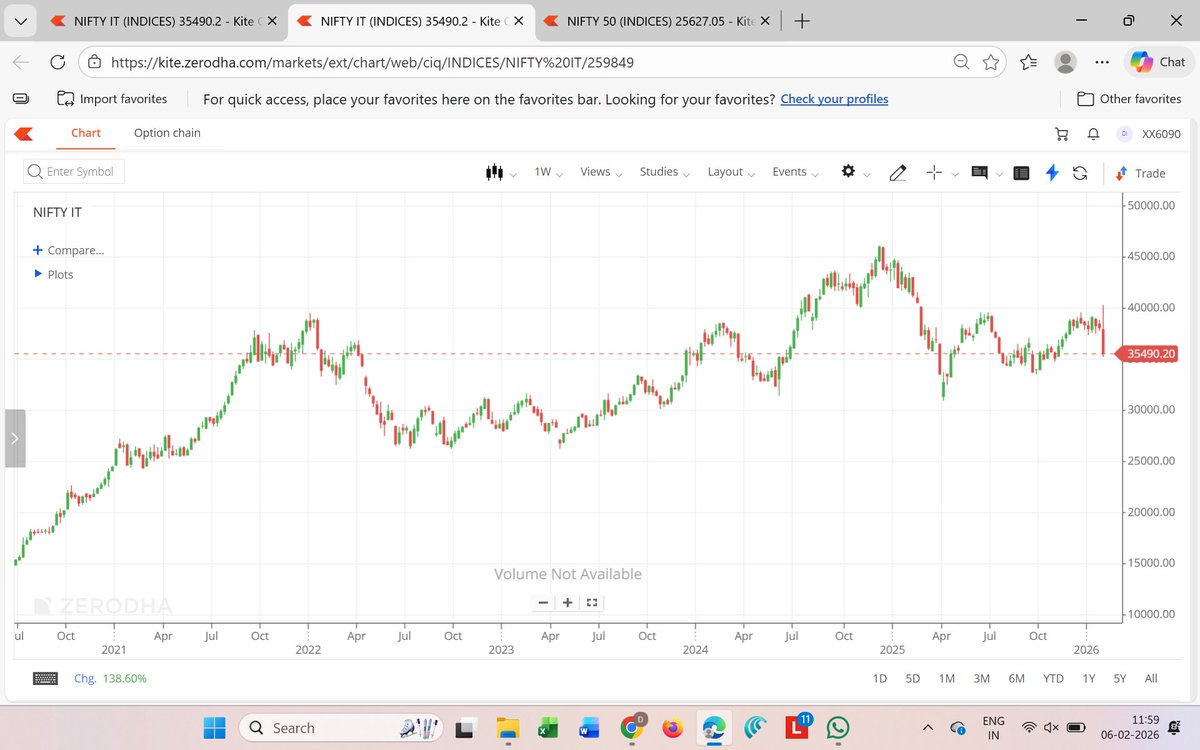Select the All range

1151,678
